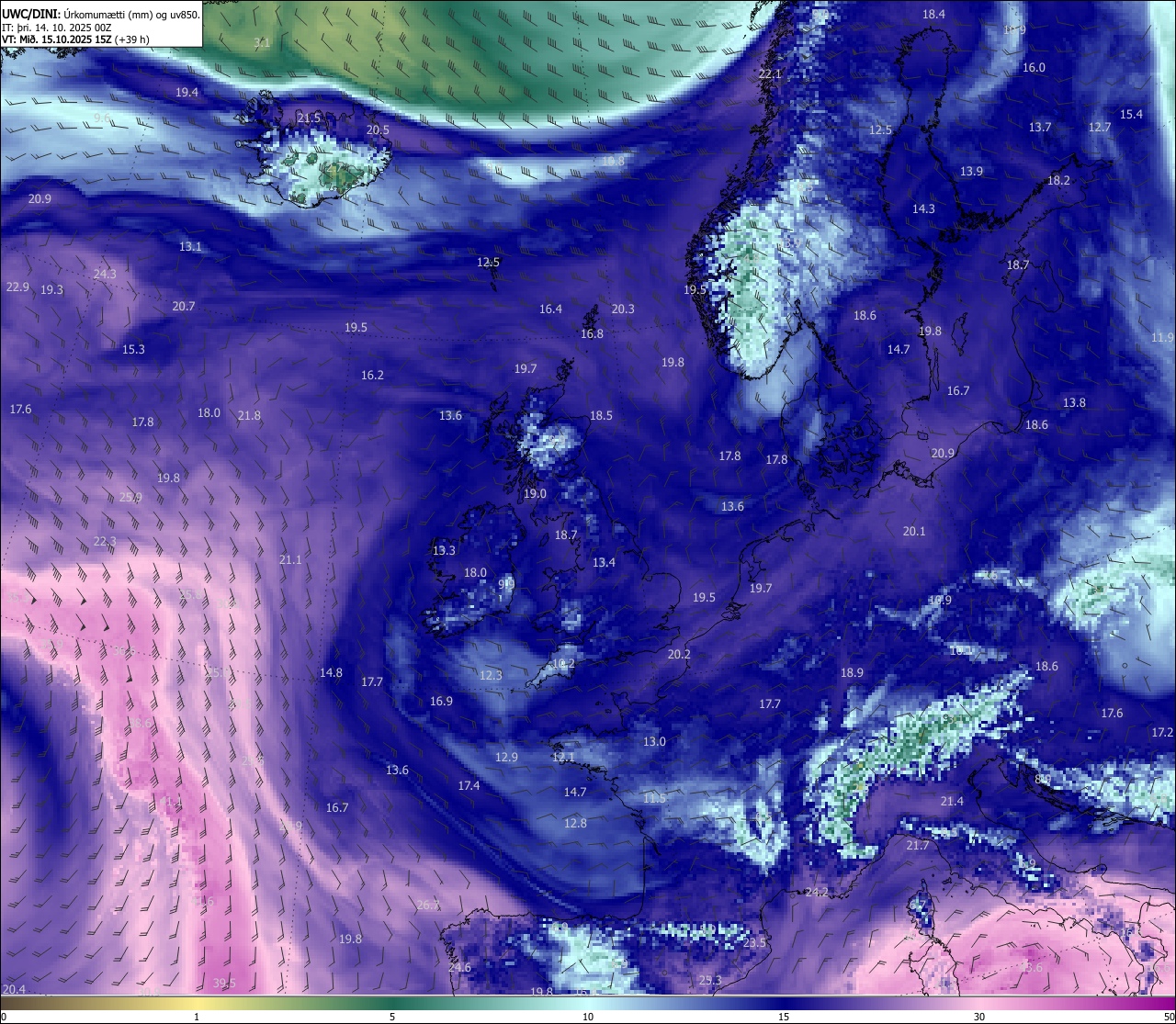Screen dimensions: 1176x1024
Task: Click the 20.4 value at bottom left
Action: pos(14,990)
